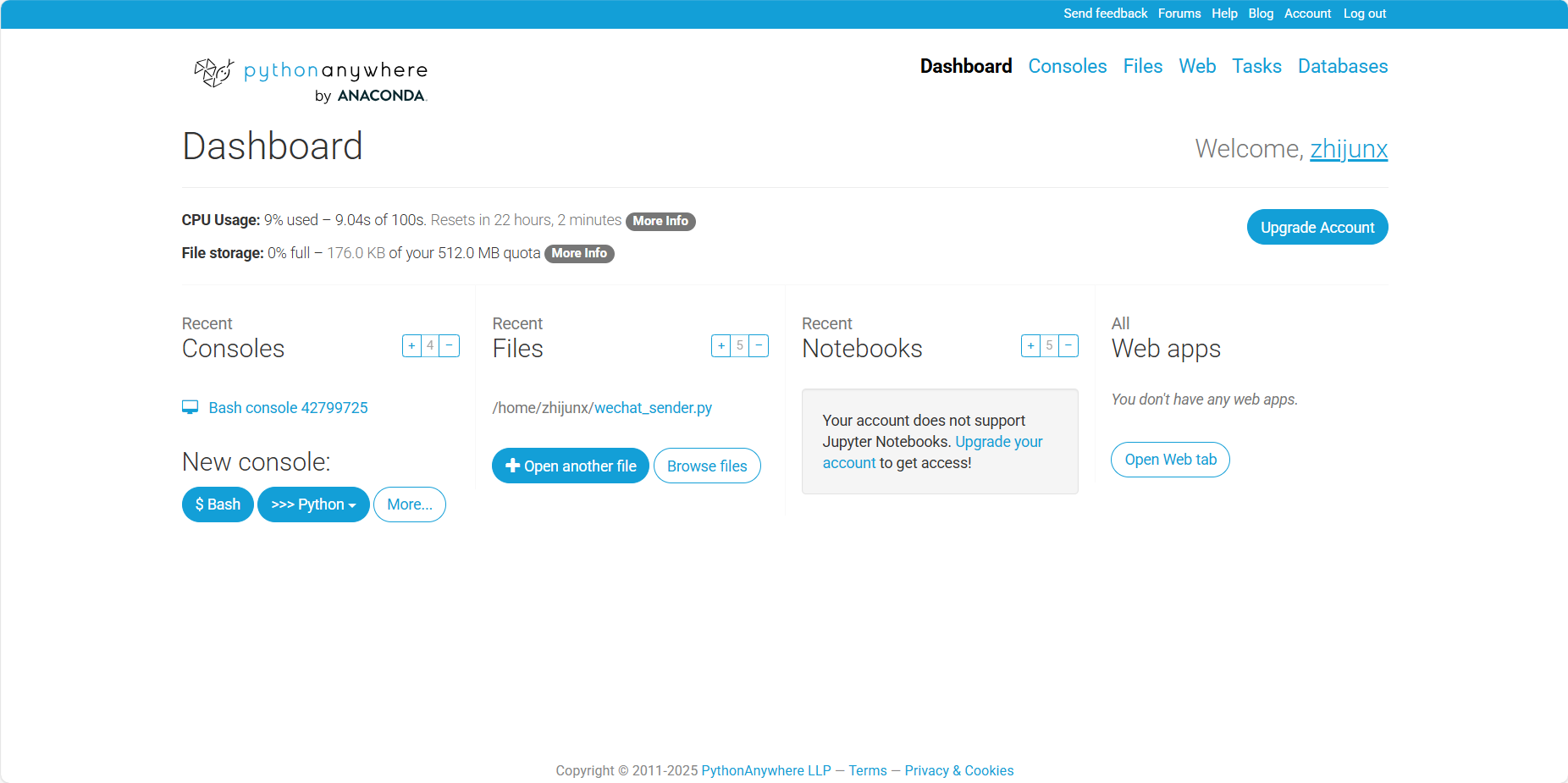
Task: Open the zhijunx username link
Action: (x=1349, y=149)
